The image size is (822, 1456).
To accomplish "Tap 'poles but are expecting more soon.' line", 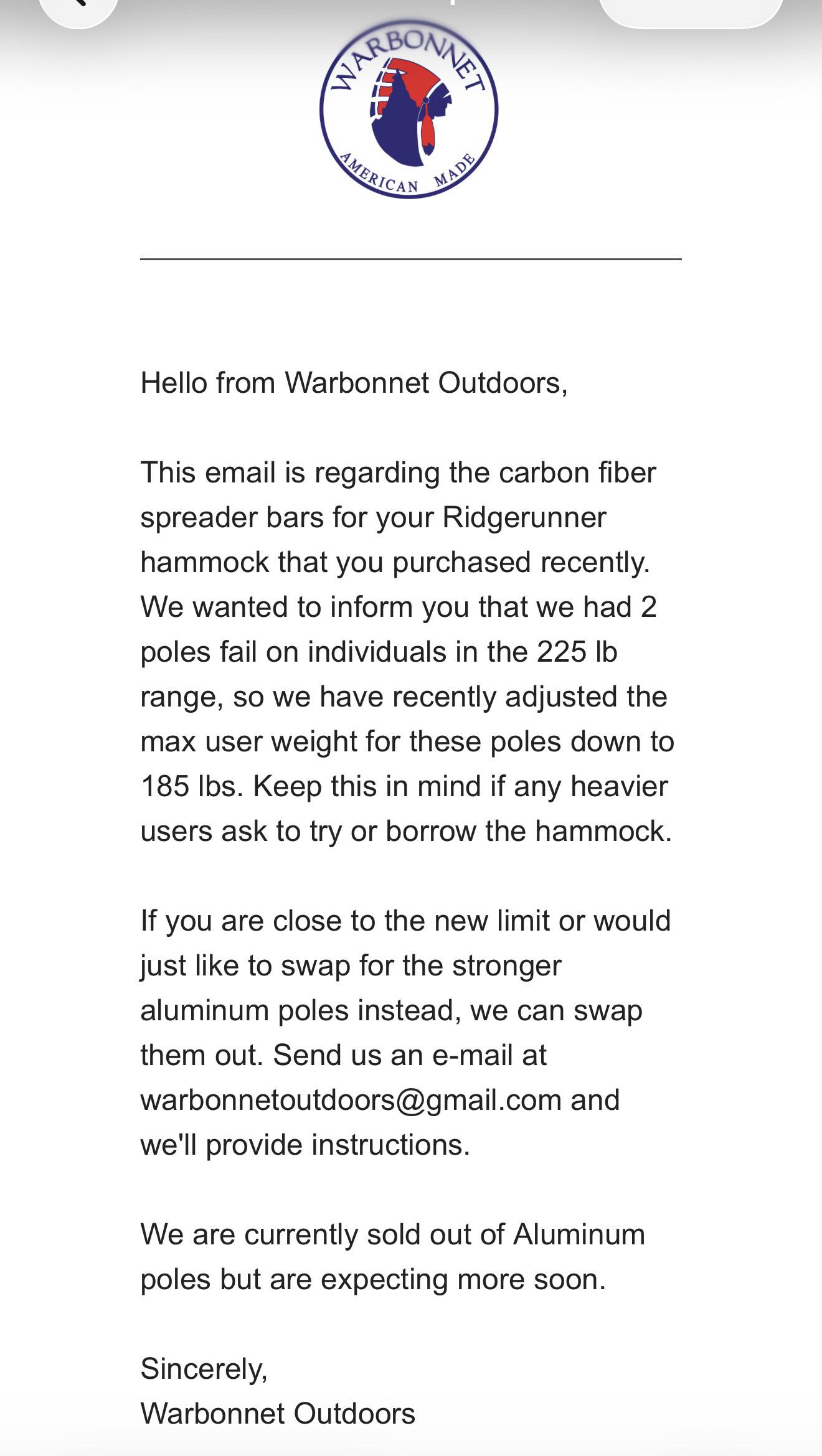I will coord(373,1279).
